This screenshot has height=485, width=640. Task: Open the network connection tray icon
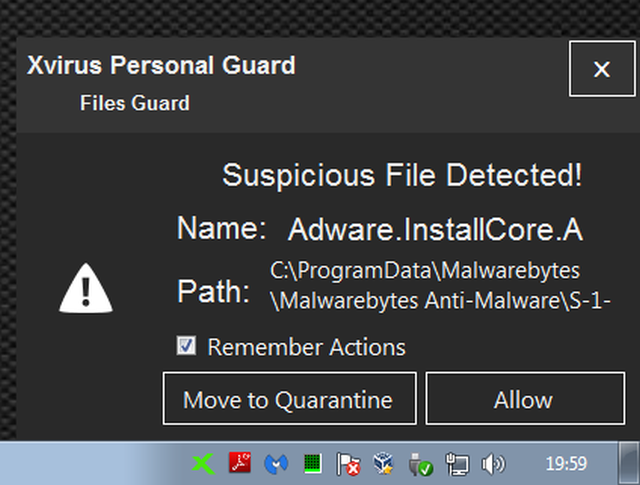456,464
